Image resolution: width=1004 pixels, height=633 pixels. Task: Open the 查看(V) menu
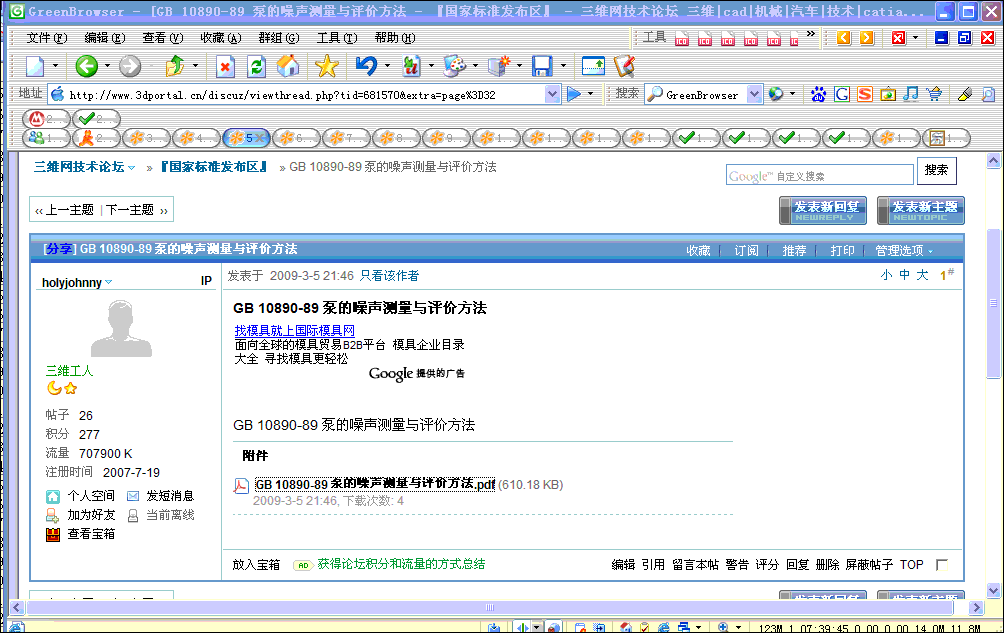tap(163, 38)
